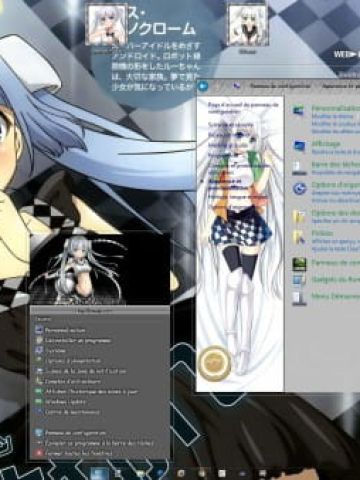Click the Polices heading link
Image resolution: width=360 pixels, height=480 pixels.
(x=322, y=233)
